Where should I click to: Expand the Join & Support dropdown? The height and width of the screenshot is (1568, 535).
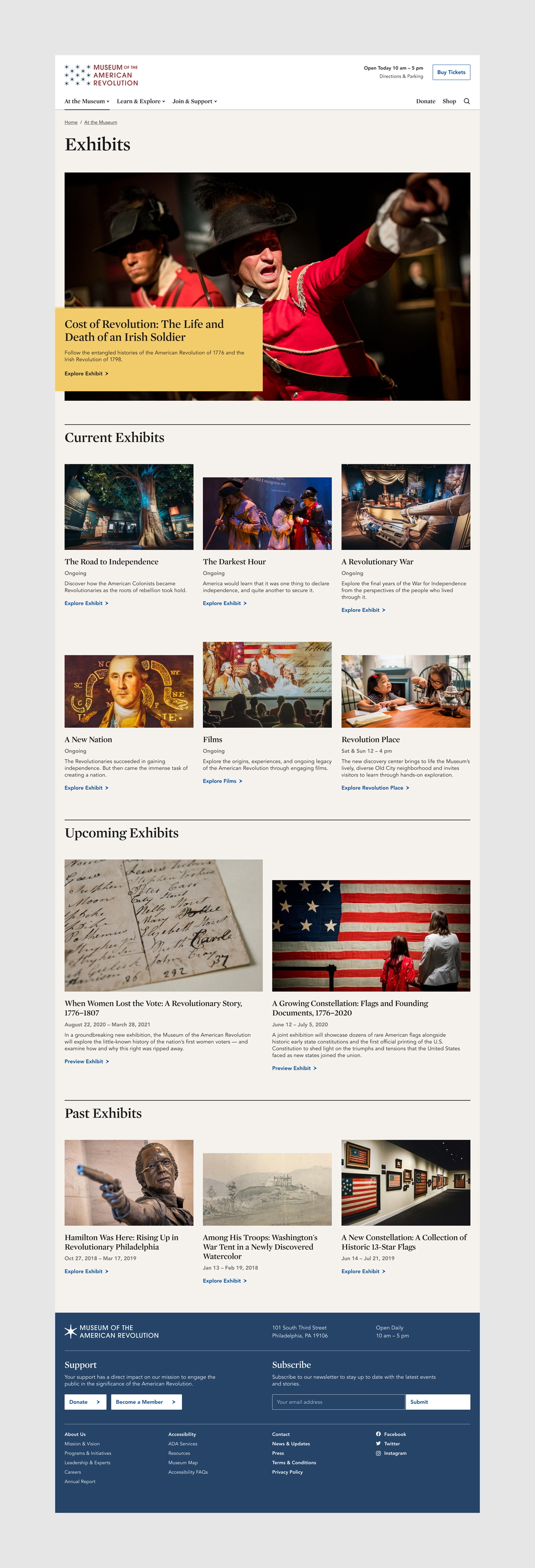pyautogui.click(x=195, y=102)
